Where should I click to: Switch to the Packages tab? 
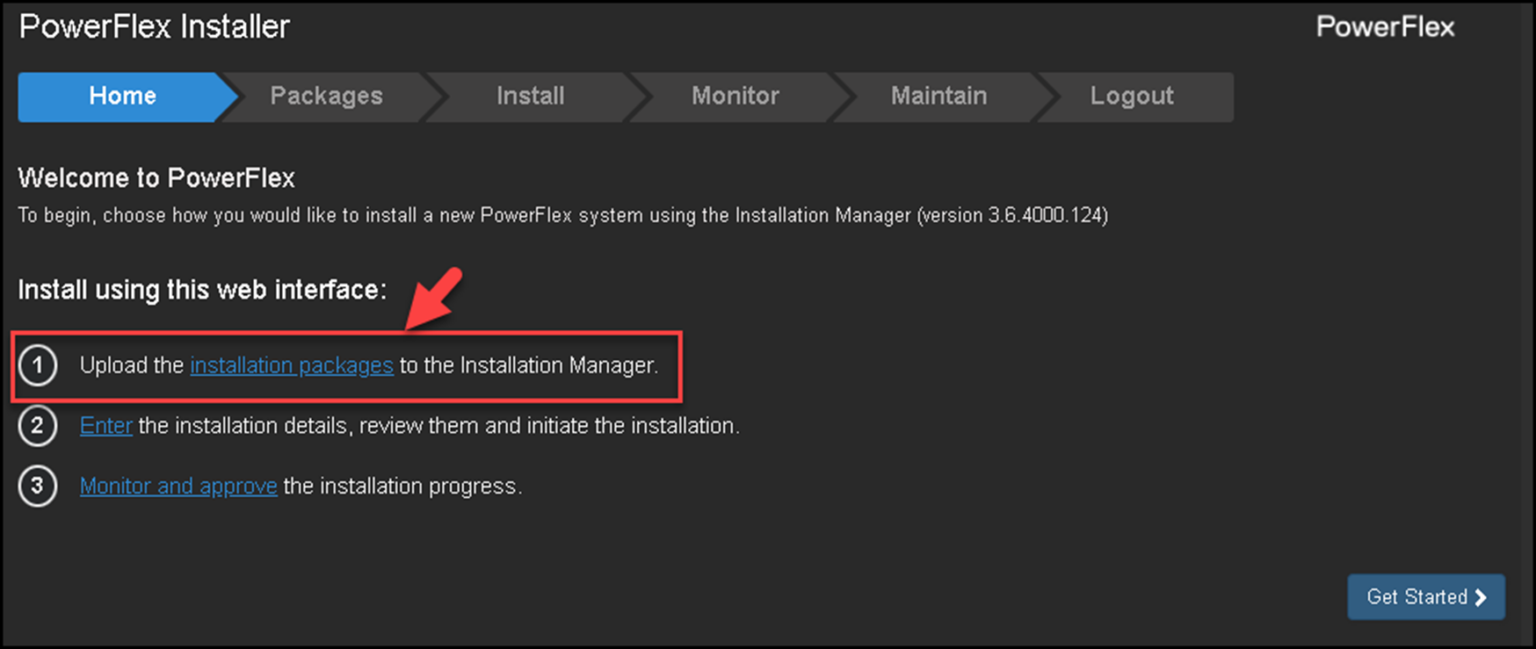point(326,96)
